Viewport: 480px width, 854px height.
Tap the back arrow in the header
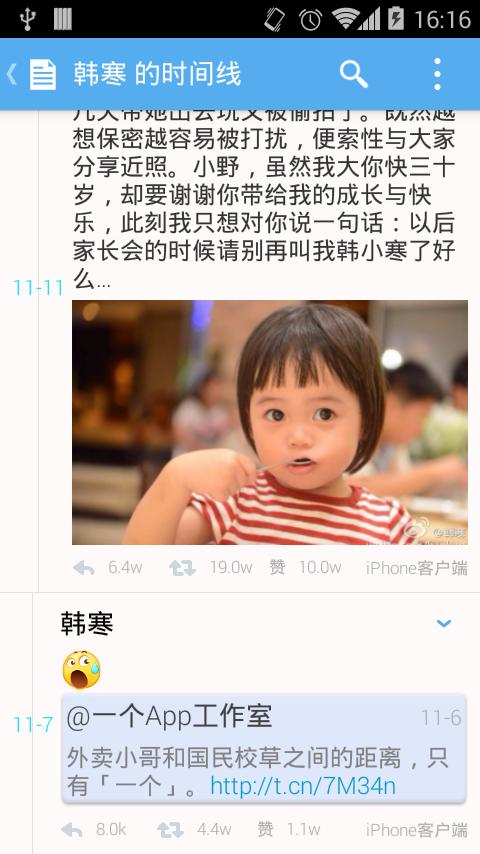point(11,75)
